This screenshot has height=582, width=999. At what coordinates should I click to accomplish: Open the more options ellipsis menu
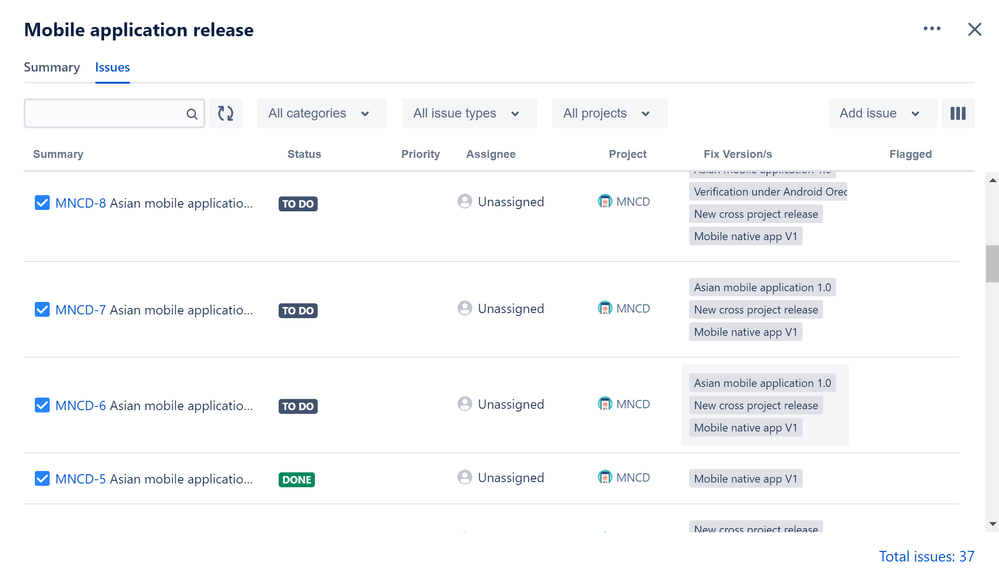point(931,29)
